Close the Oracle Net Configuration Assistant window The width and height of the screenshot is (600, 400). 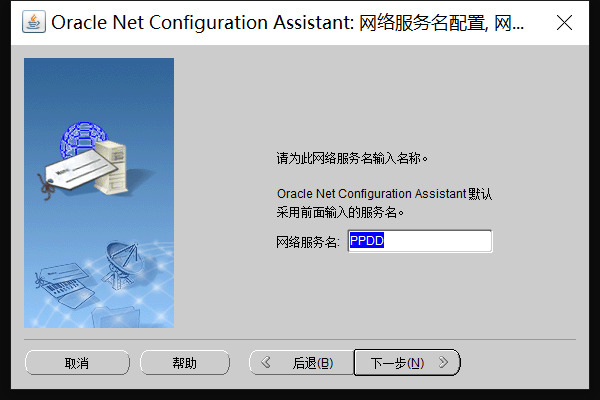[x=564, y=23]
